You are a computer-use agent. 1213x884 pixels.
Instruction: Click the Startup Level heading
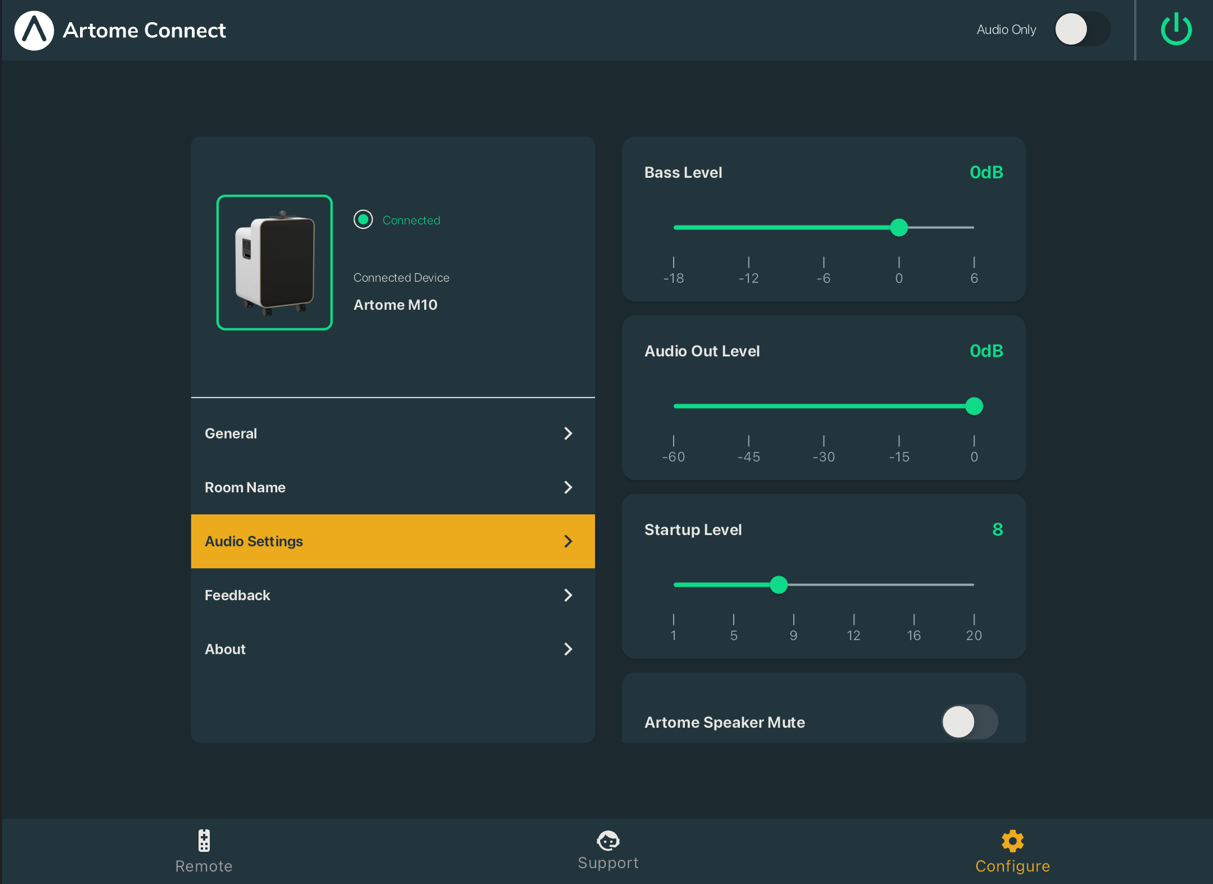point(693,529)
